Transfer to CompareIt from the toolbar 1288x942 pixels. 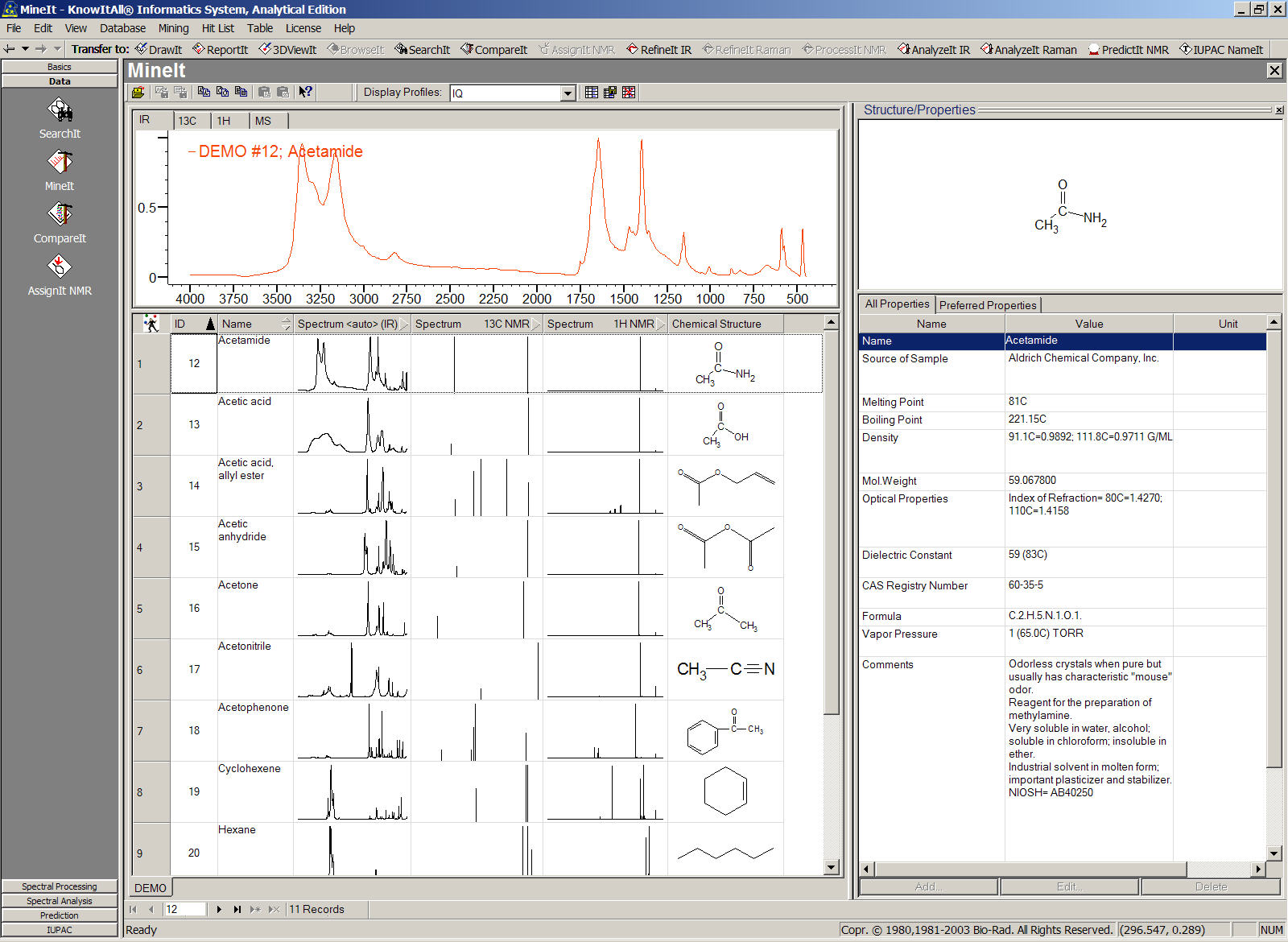click(x=493, y=49)
